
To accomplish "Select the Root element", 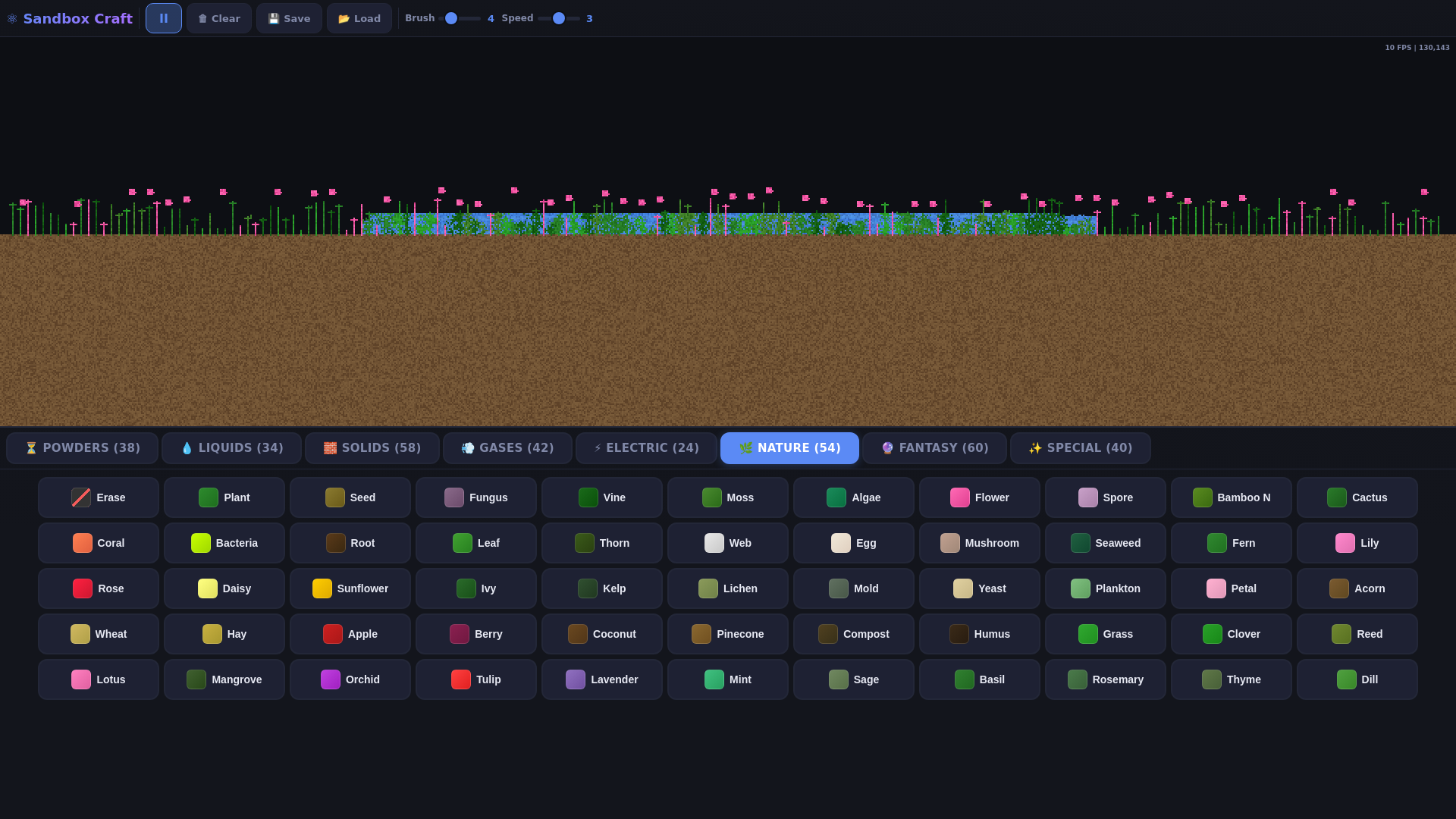I will click(x=350, y=543).
